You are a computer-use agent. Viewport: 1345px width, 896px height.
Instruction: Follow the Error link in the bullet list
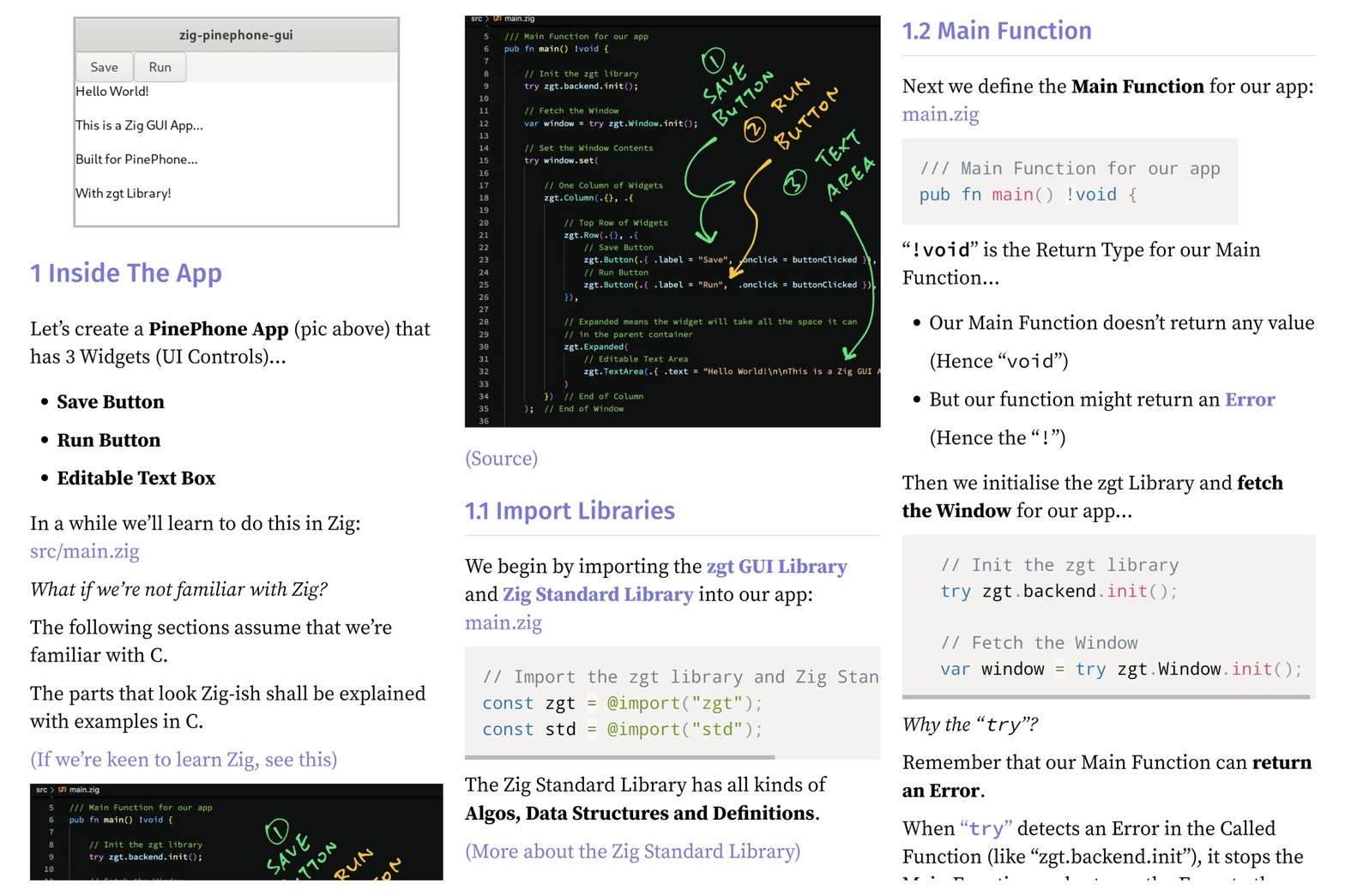(1249, 400)
